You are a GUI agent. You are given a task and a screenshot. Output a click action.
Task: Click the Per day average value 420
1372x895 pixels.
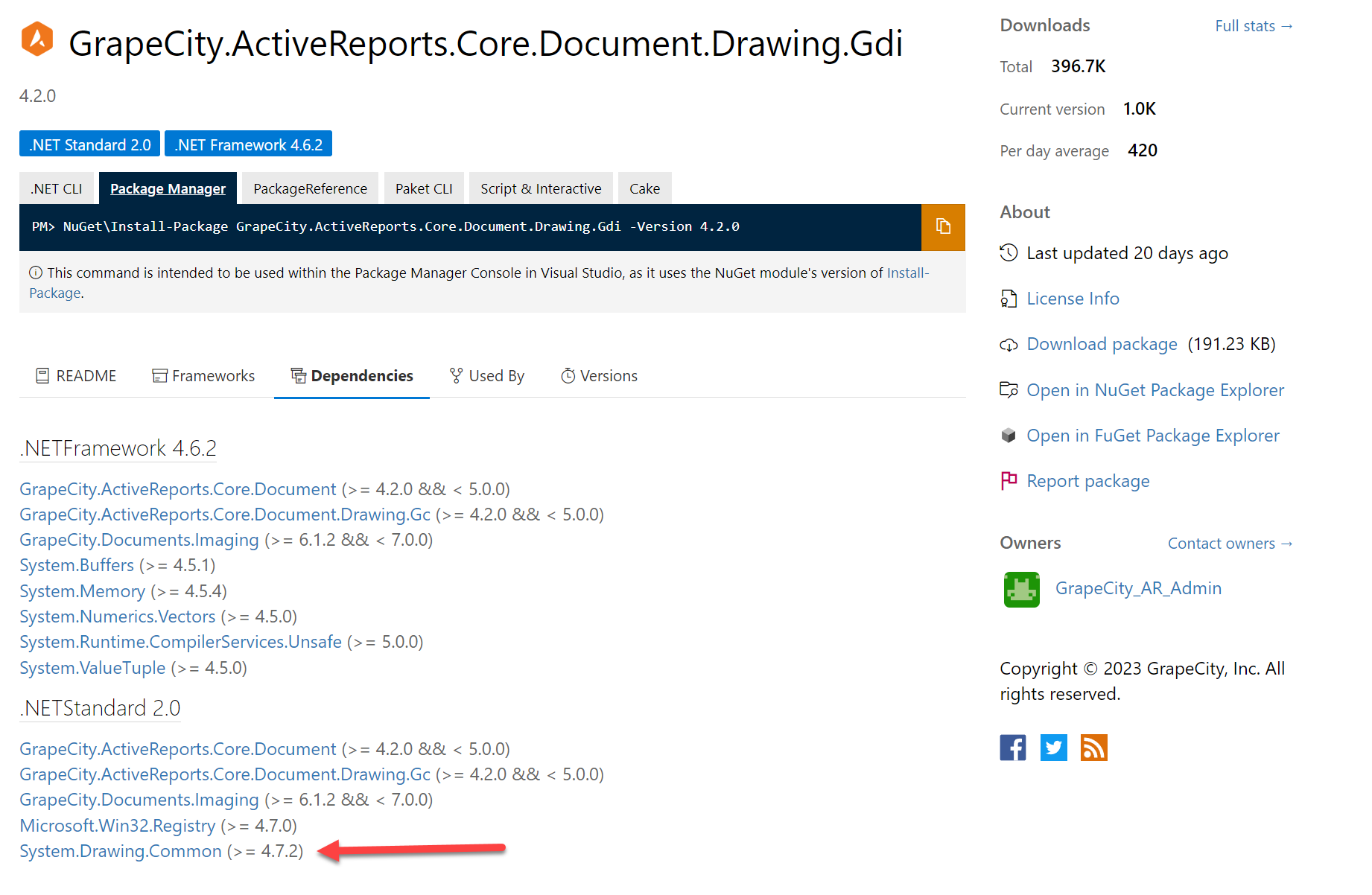1143,150
